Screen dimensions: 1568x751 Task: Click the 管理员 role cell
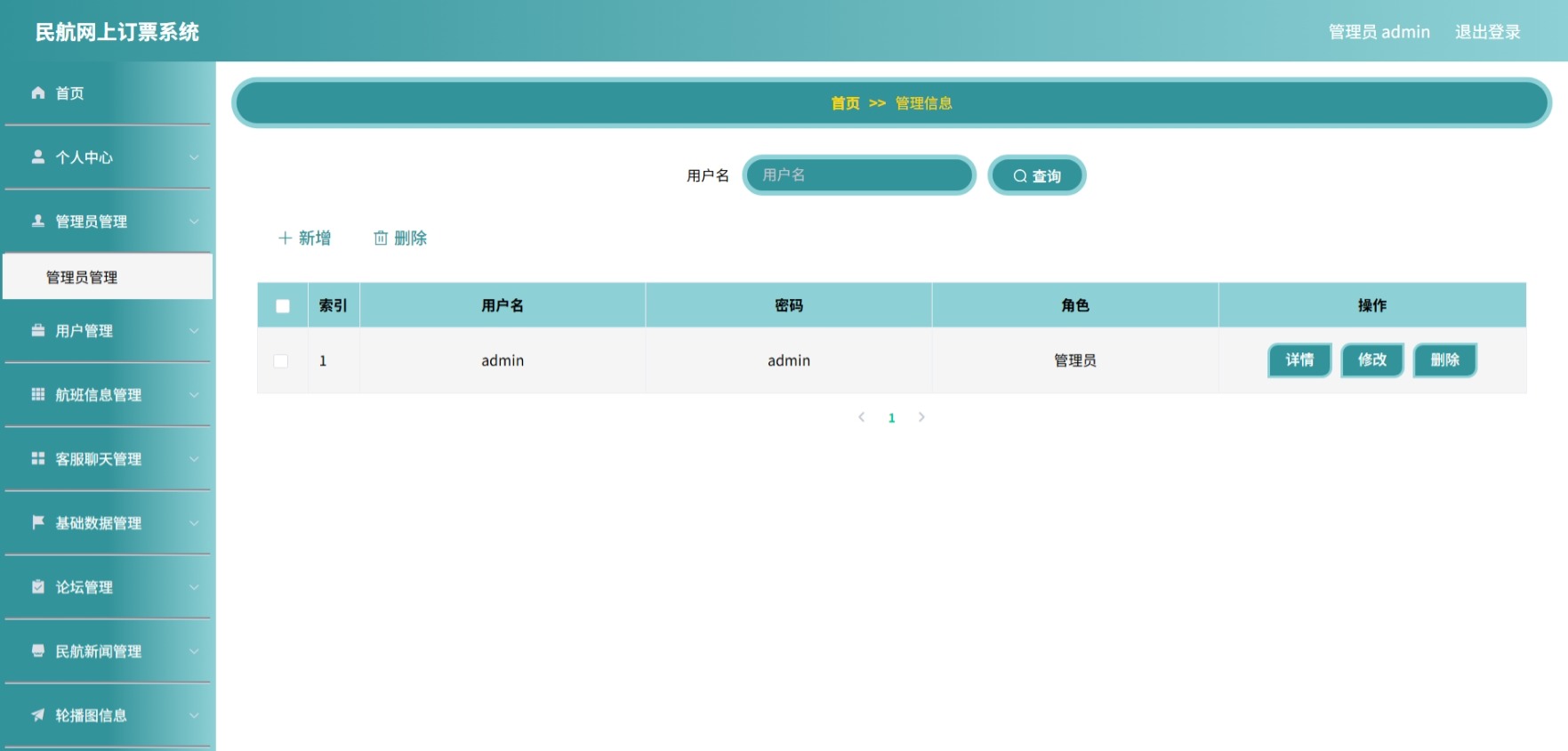[x=1075, y=360]
